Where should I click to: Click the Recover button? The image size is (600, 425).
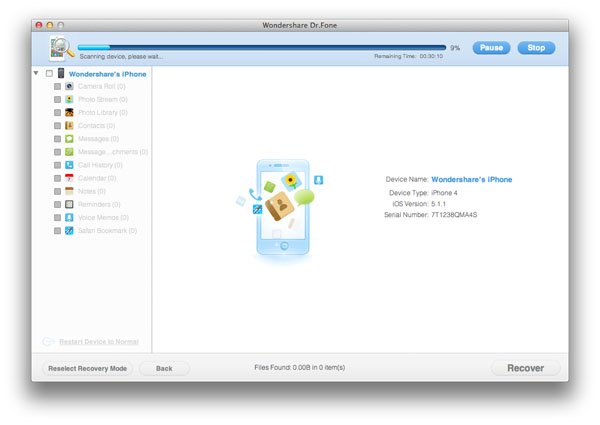[525, 368]
